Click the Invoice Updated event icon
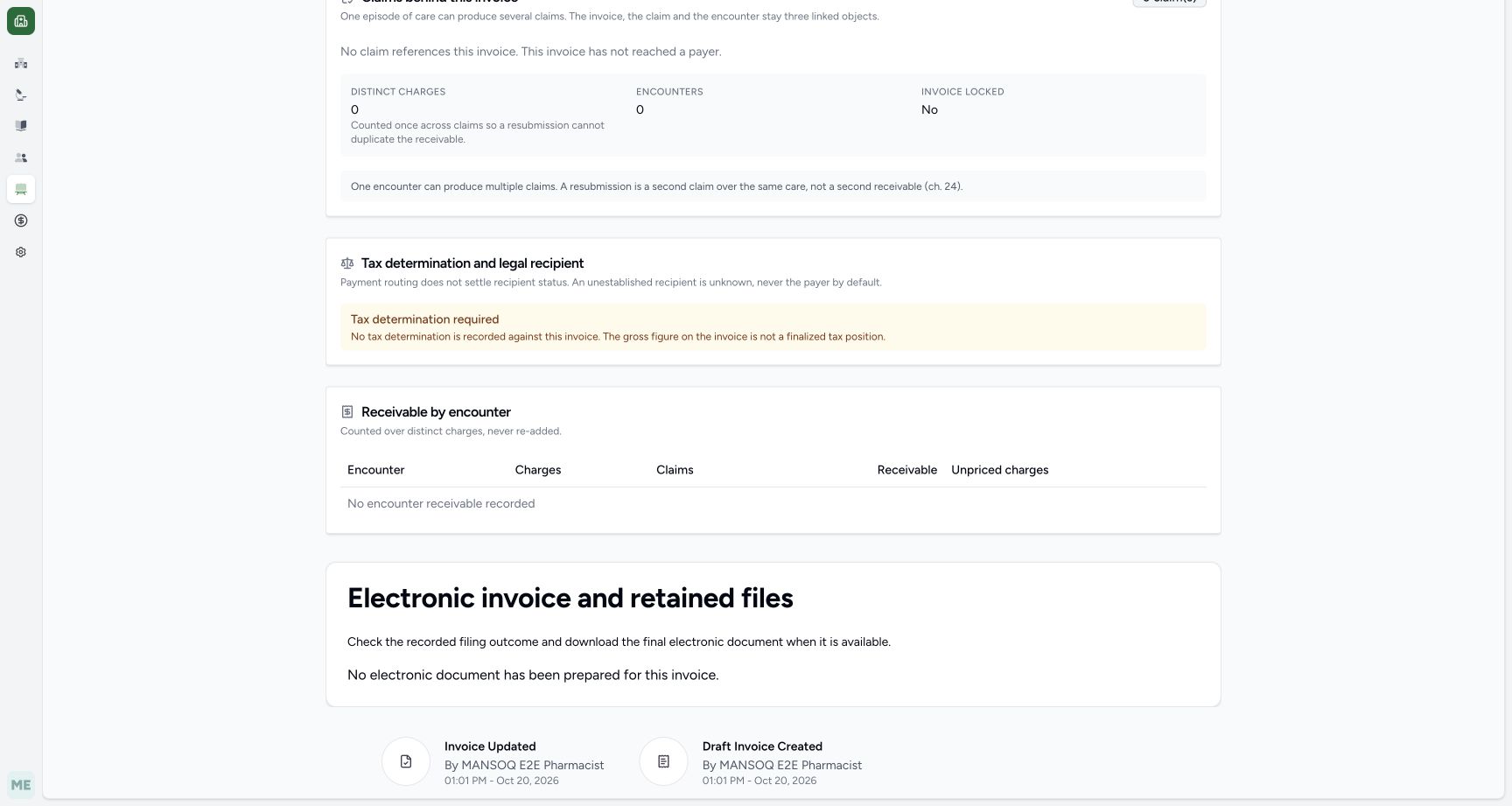This screenshot has width=1512, height=806. 406,761
